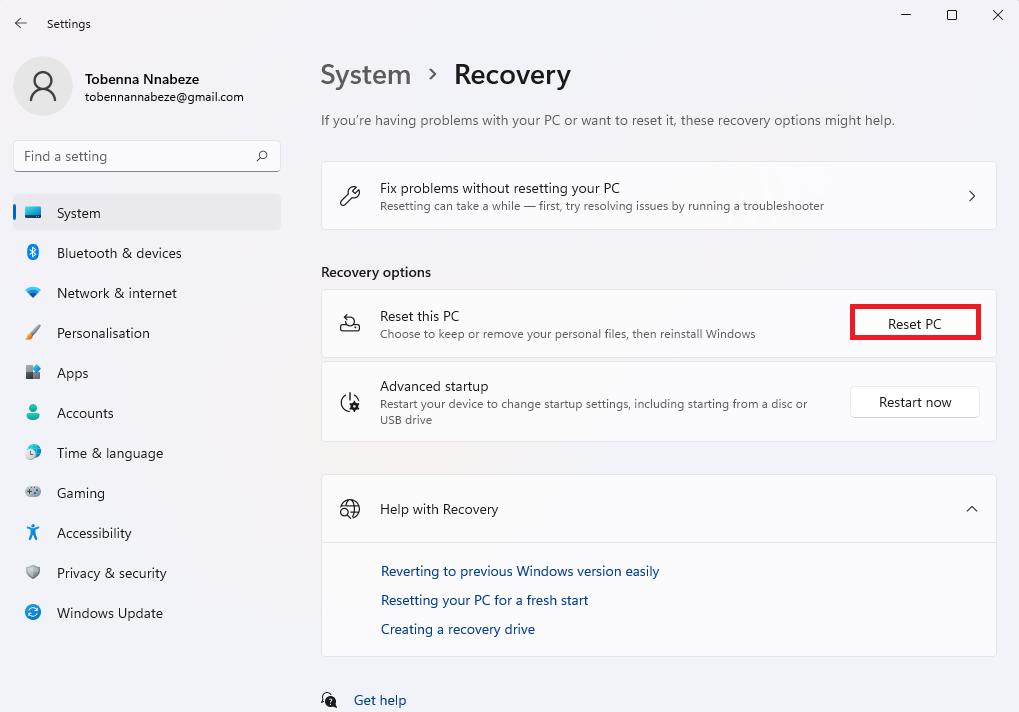The width and height of the screenshot is (1019, 712).
Task: Click the back arrow in title bar
Action: [x=21, y=23]
